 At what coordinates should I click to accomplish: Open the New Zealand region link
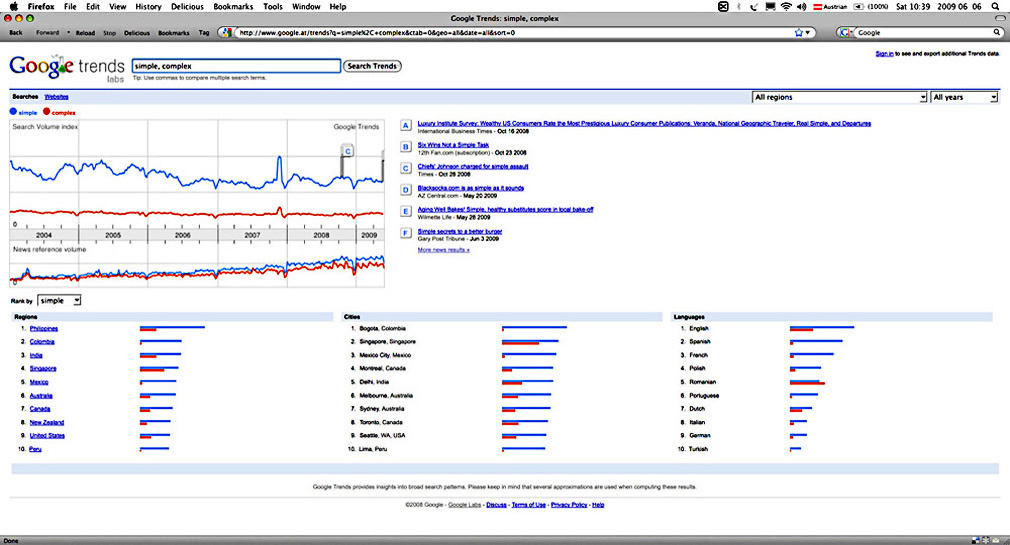46,423
